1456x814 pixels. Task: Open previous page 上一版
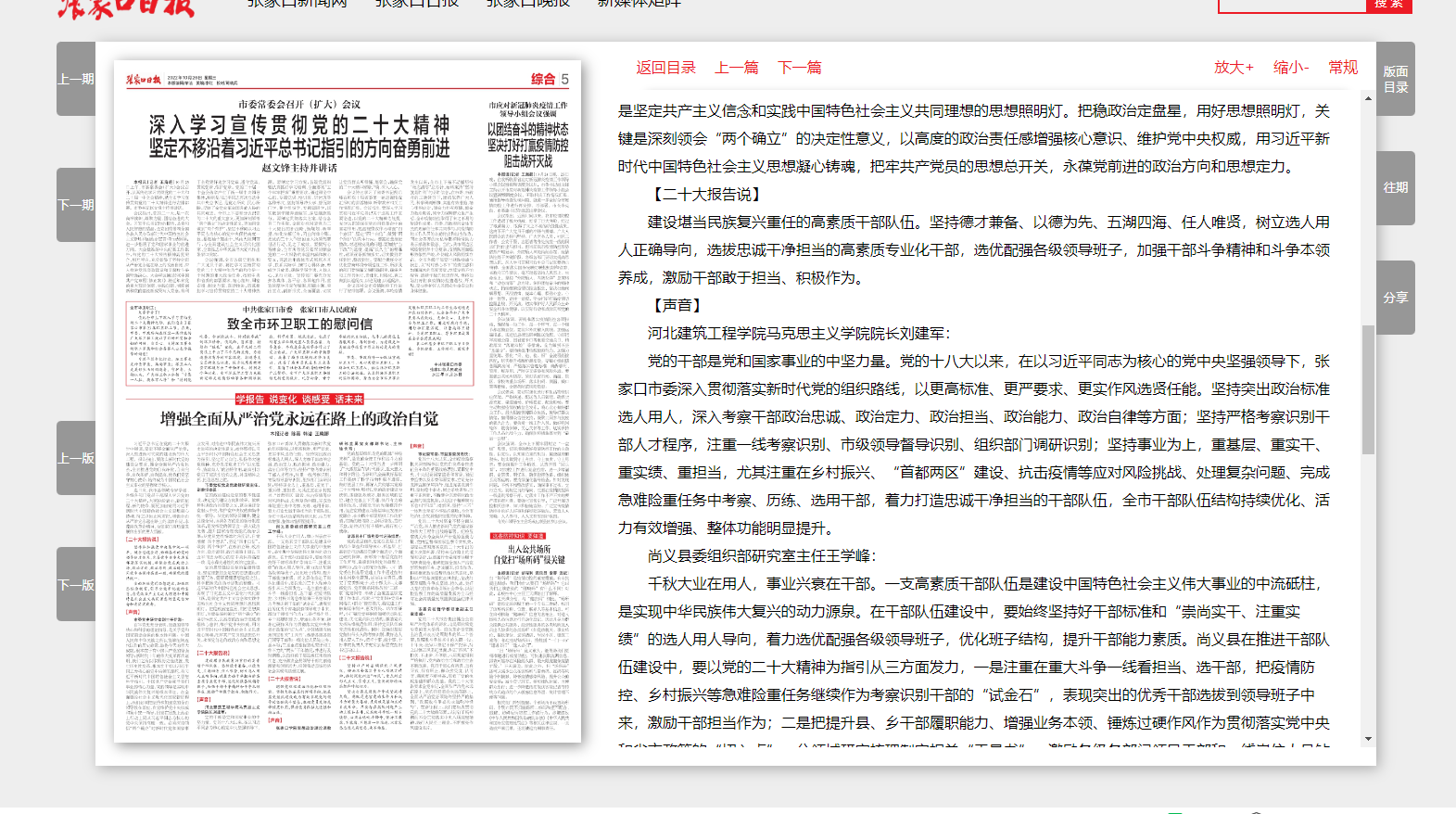pos(76,458)
